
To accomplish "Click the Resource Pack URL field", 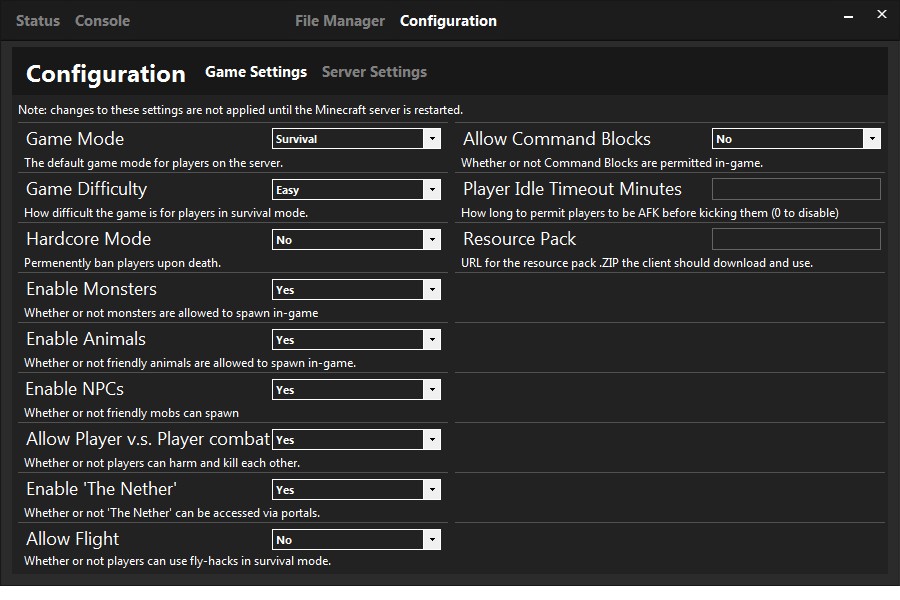I will point(796,239).
